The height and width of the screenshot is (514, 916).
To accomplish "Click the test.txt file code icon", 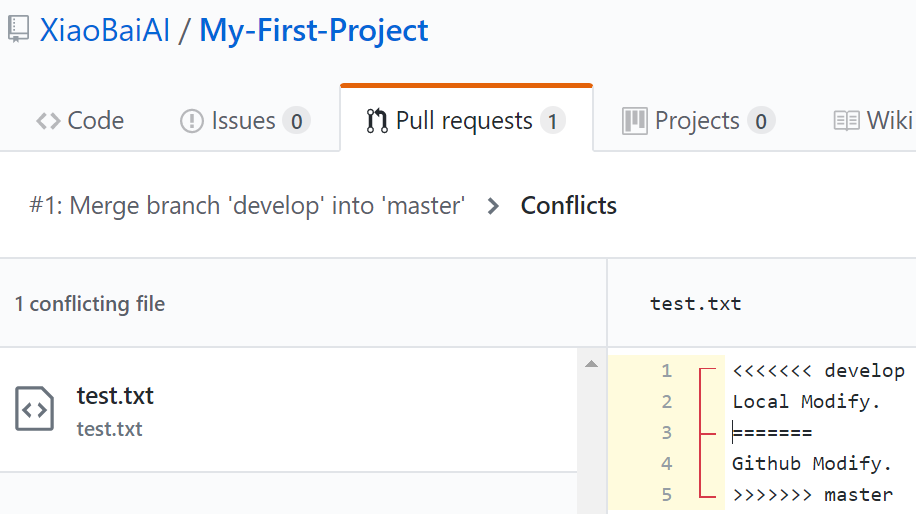I will 34,409.
